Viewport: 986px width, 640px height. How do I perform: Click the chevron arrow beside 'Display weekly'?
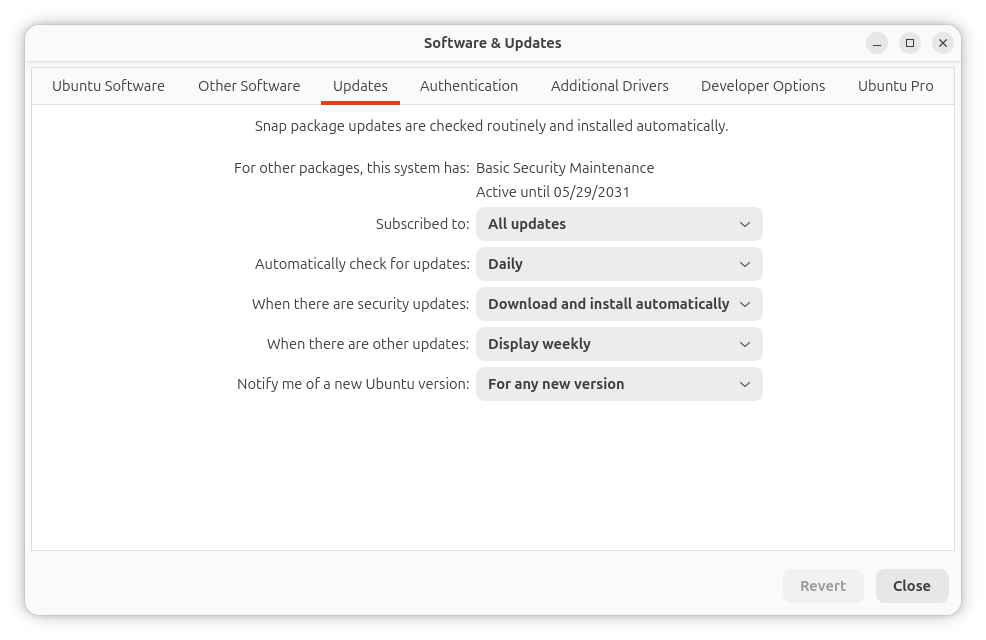point(745,345)
